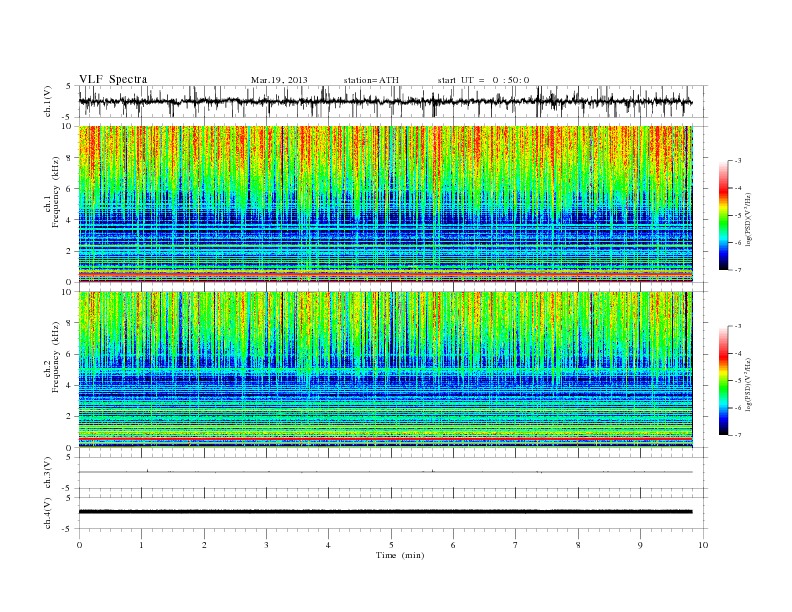This screenshot has width=792, height=612.
Task: Click time axis tick label "8"
Action: 578,545
